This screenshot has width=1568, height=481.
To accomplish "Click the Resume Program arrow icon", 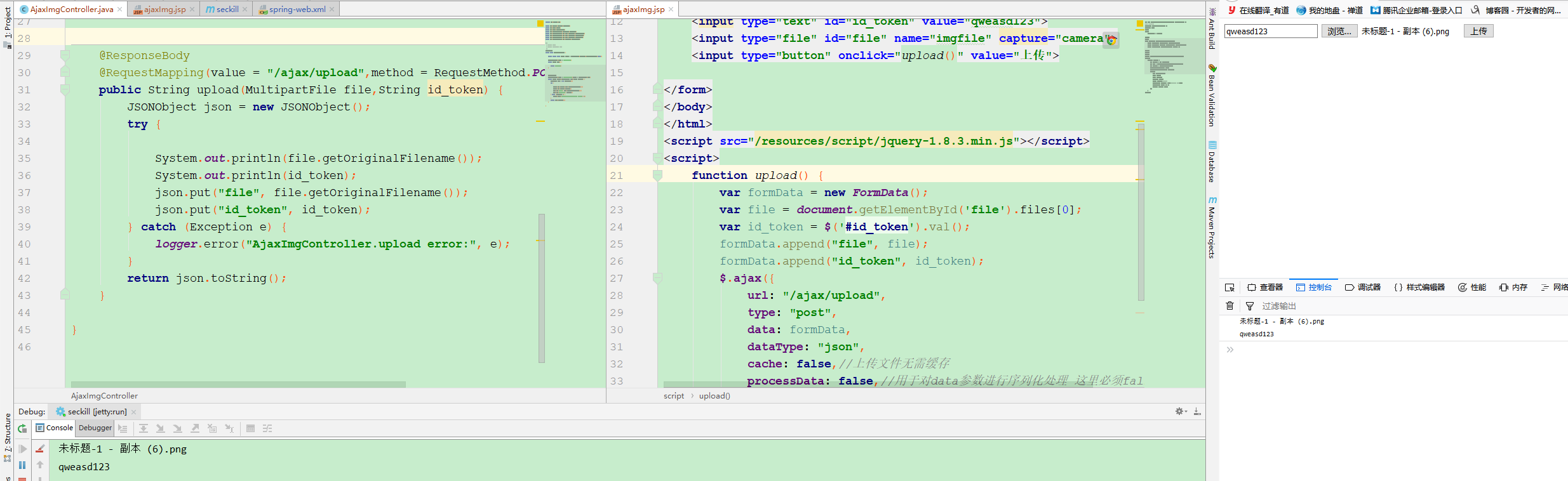I will tap(22, 449).
